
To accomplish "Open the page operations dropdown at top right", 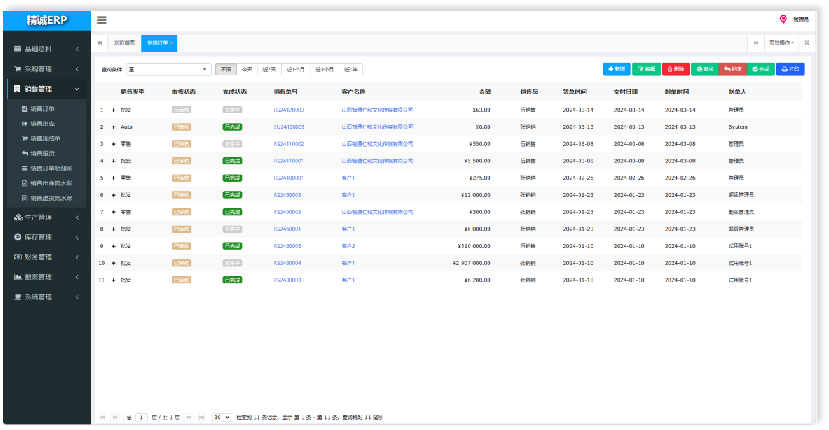I will pyautogui.click(x=781, y=43).
